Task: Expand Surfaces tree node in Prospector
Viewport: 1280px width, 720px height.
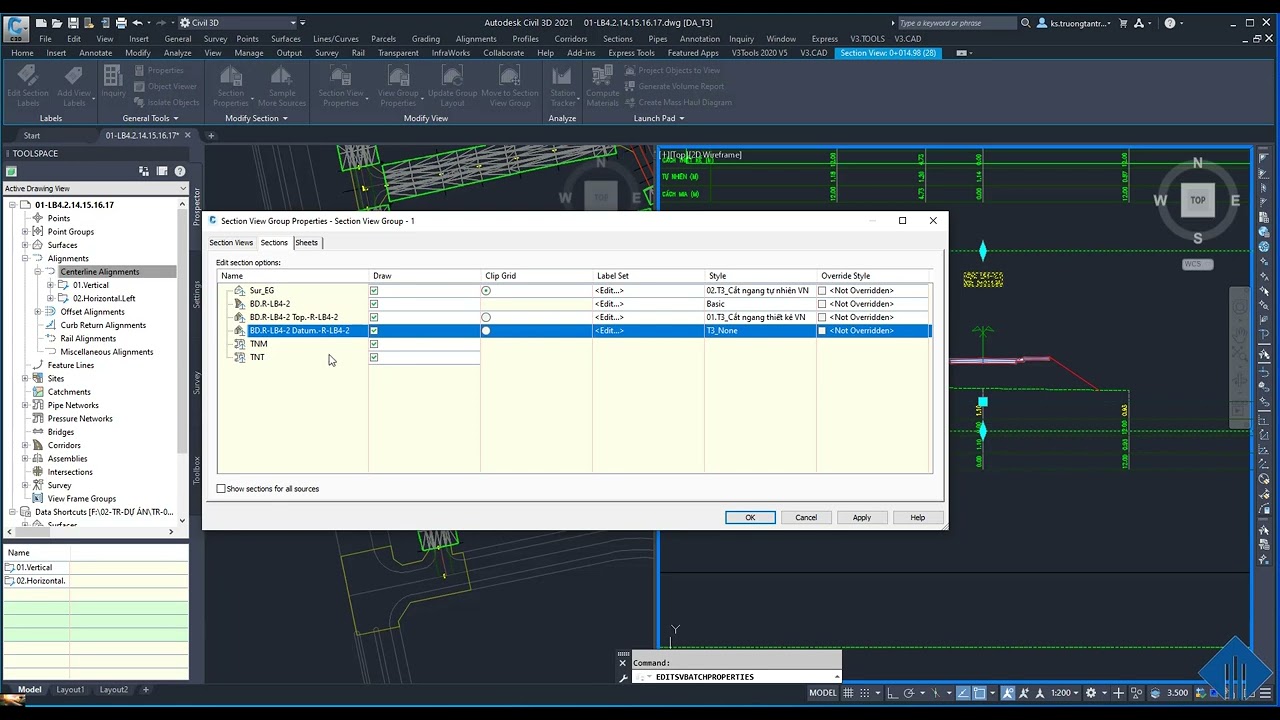Action: point(25,245)
